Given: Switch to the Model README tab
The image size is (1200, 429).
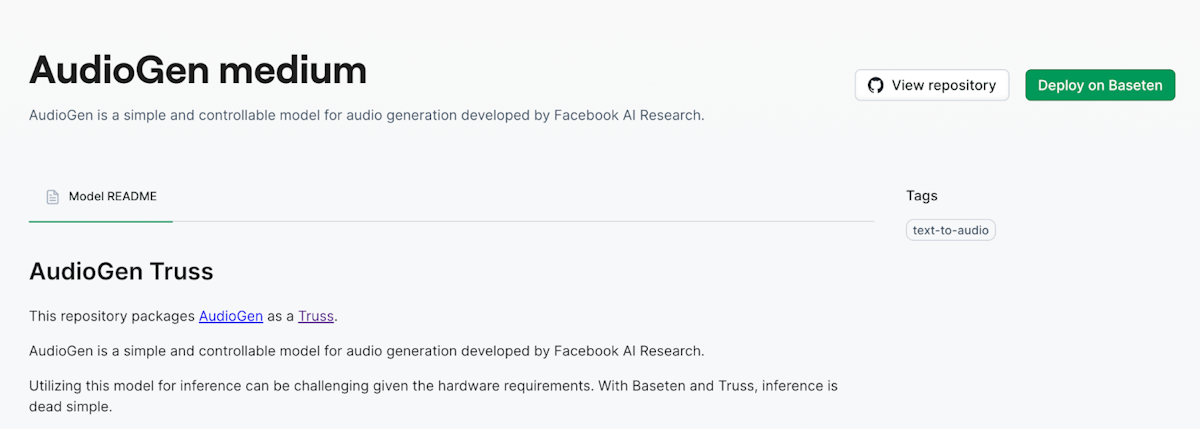Looking at the screenshot, I should pos(101,197).
